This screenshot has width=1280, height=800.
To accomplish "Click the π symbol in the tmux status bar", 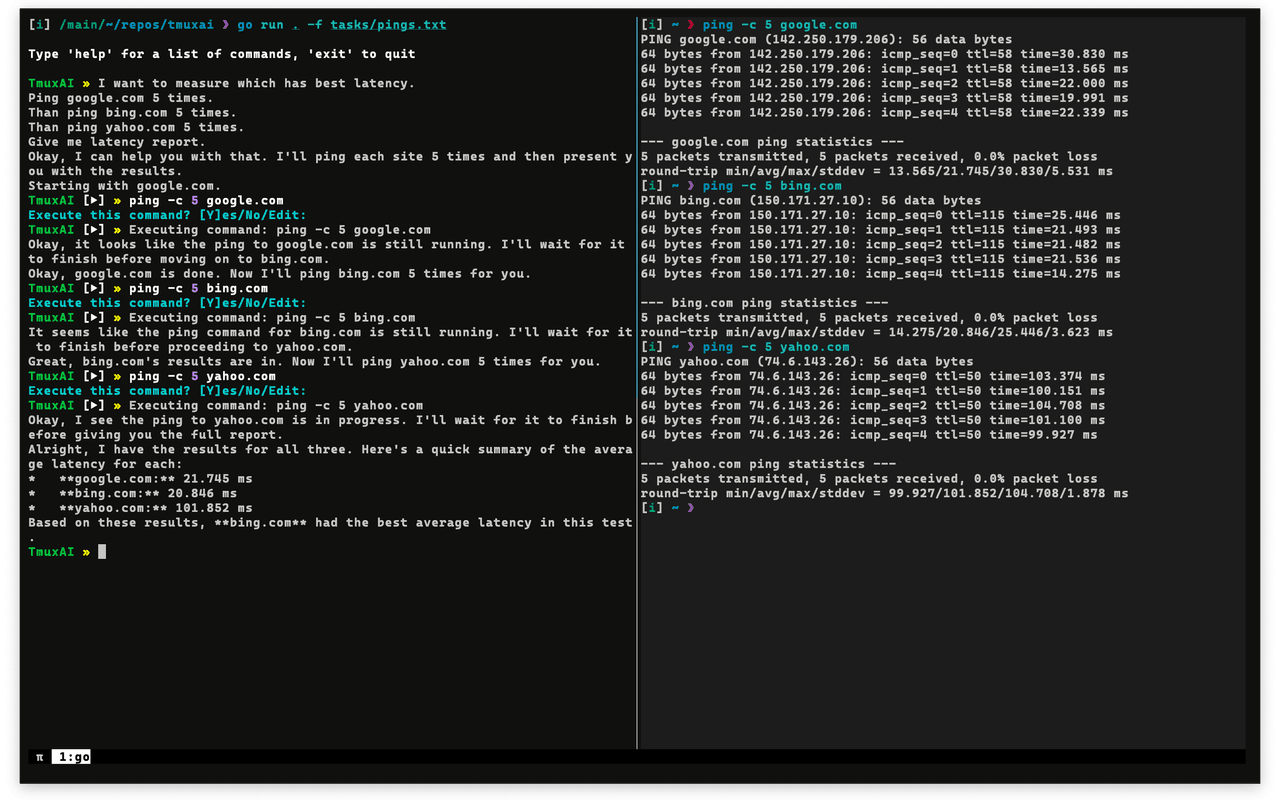I will pyautogui.click(x=38, y=757).
